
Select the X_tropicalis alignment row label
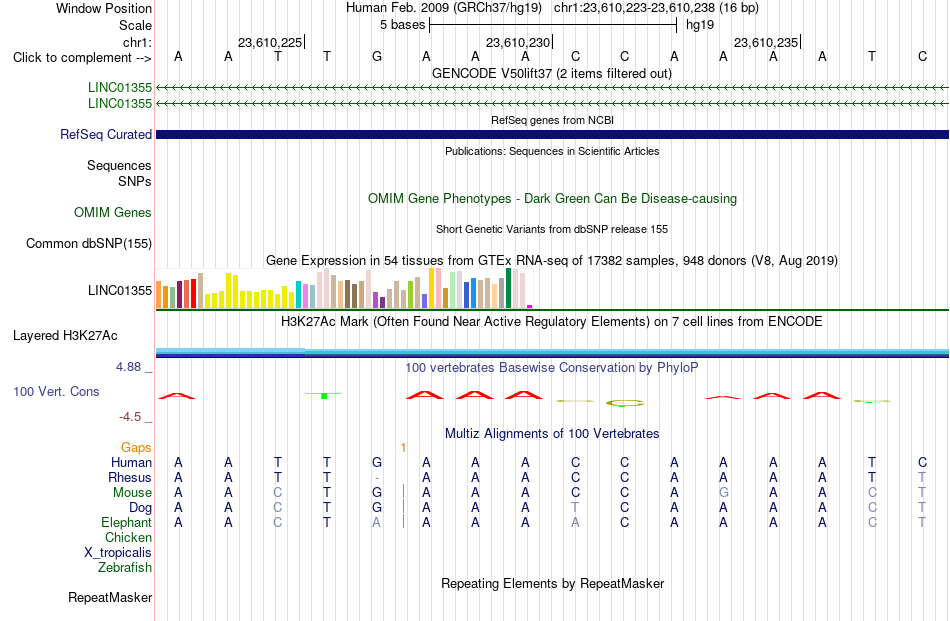118,553
